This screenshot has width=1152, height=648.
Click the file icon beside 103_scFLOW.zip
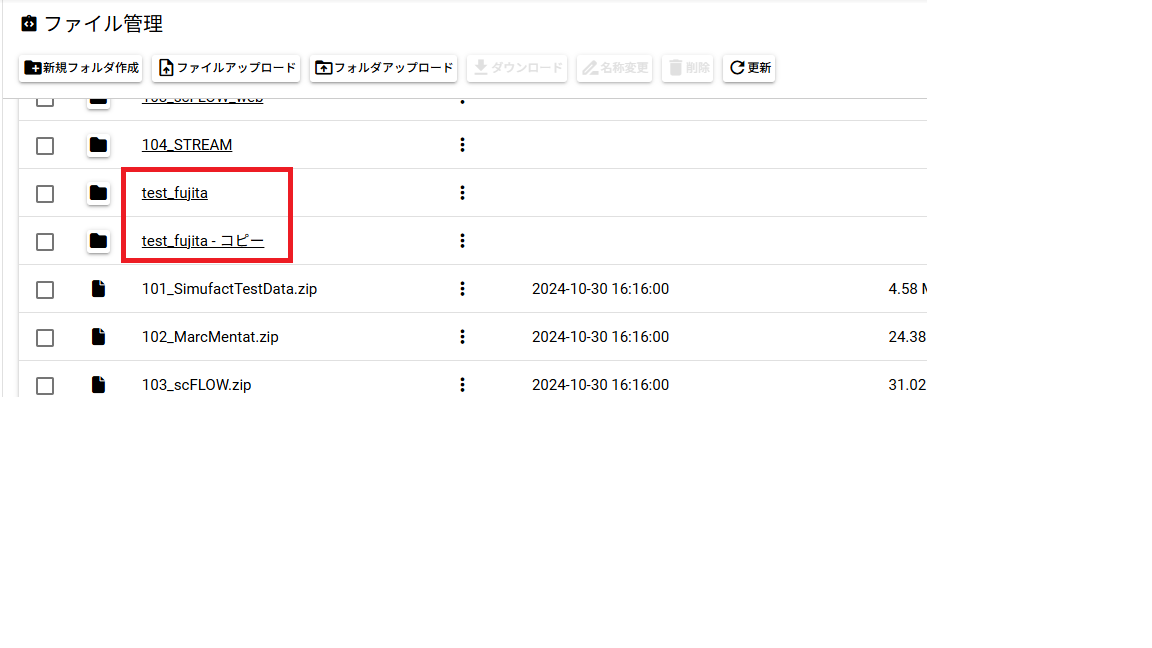(x=98, y=384)
